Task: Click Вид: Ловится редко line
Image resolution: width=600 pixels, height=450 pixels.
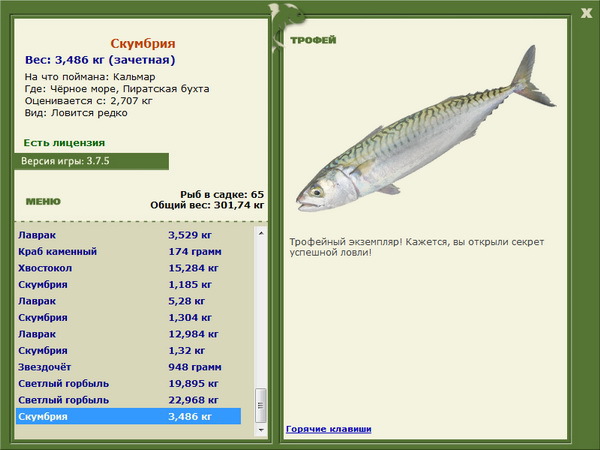Action: pyautogui.click(x=76, y=113)
